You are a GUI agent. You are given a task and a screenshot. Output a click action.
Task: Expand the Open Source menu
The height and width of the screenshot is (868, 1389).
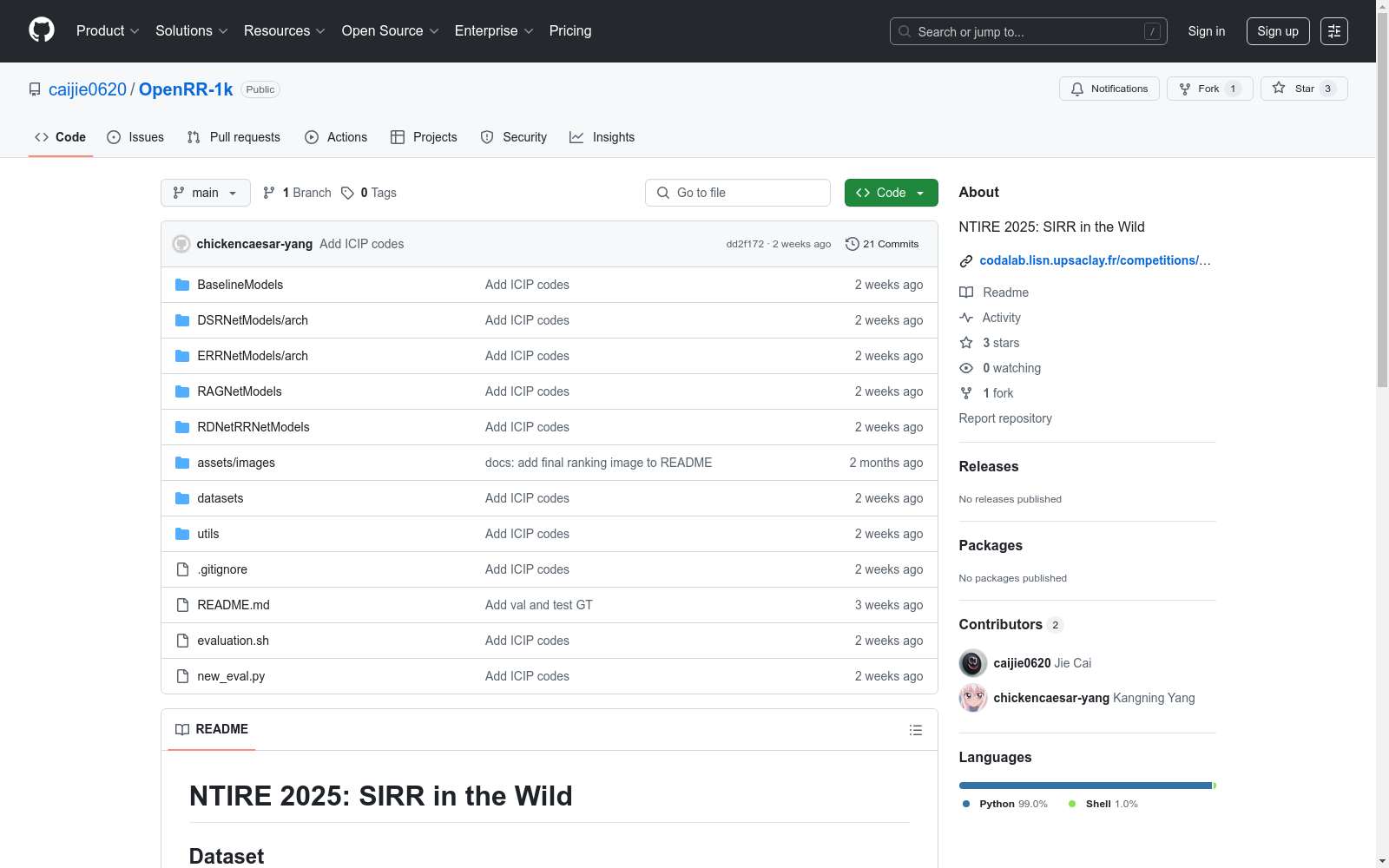391,31
